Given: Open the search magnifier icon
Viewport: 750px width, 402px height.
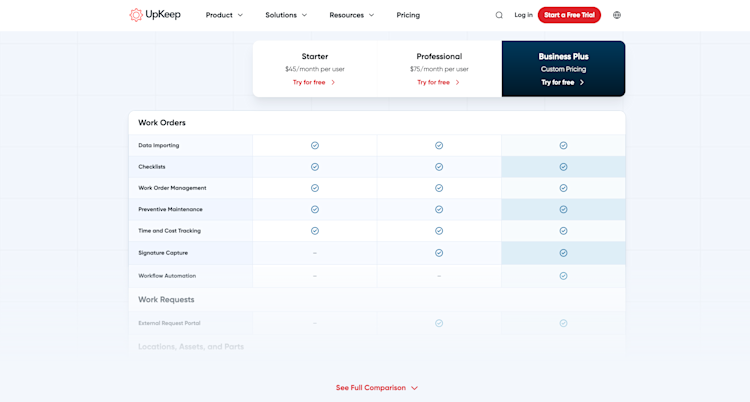Looking at the screenshot, I should point(499,15).
